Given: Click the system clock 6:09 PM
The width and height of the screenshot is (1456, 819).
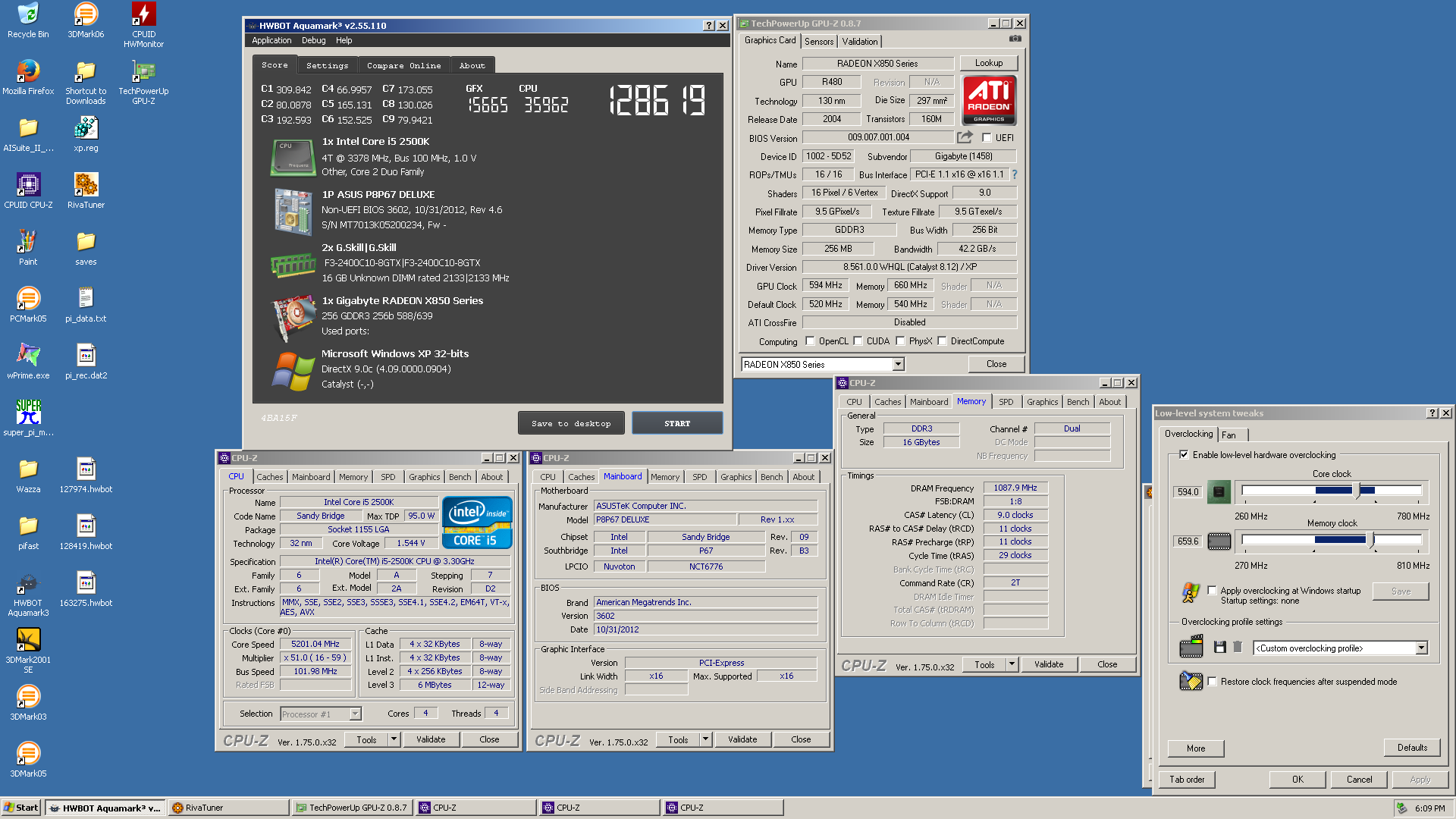Looking at the screenshot, I should click(x=1429, y=808).
